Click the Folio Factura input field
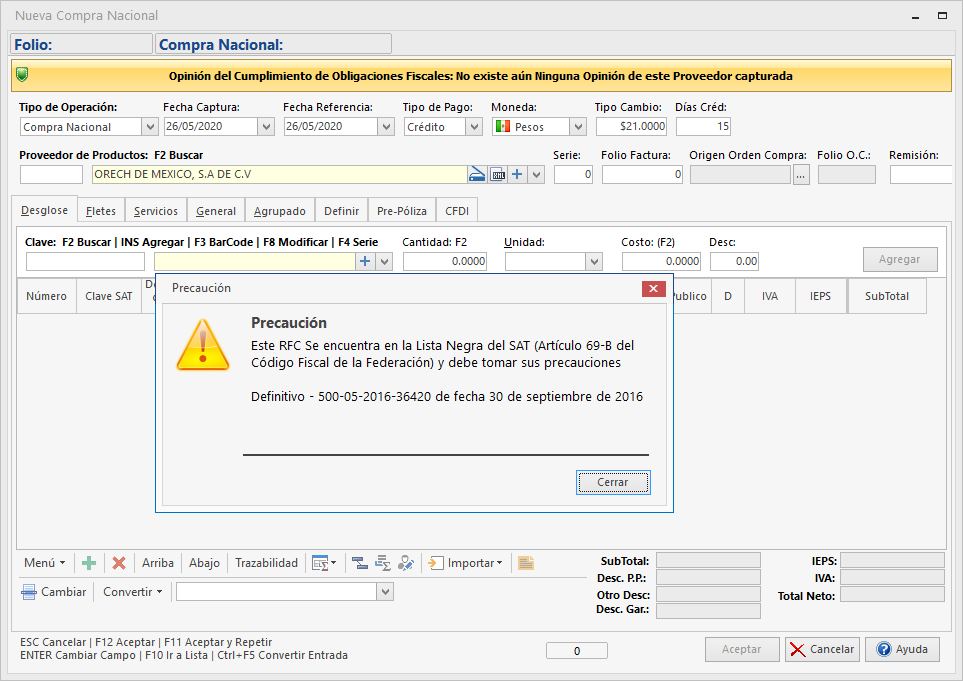 tap(642, 174)
